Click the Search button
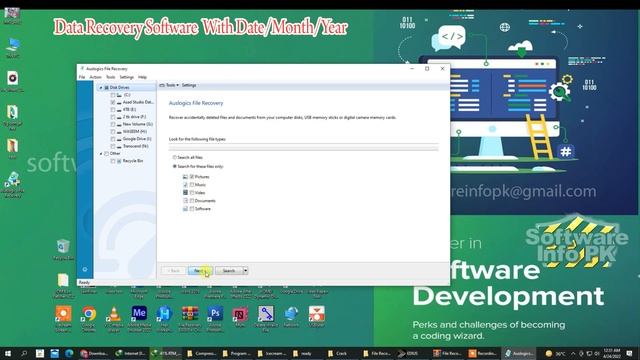640x360 pixels. click(x=229, y=271)
